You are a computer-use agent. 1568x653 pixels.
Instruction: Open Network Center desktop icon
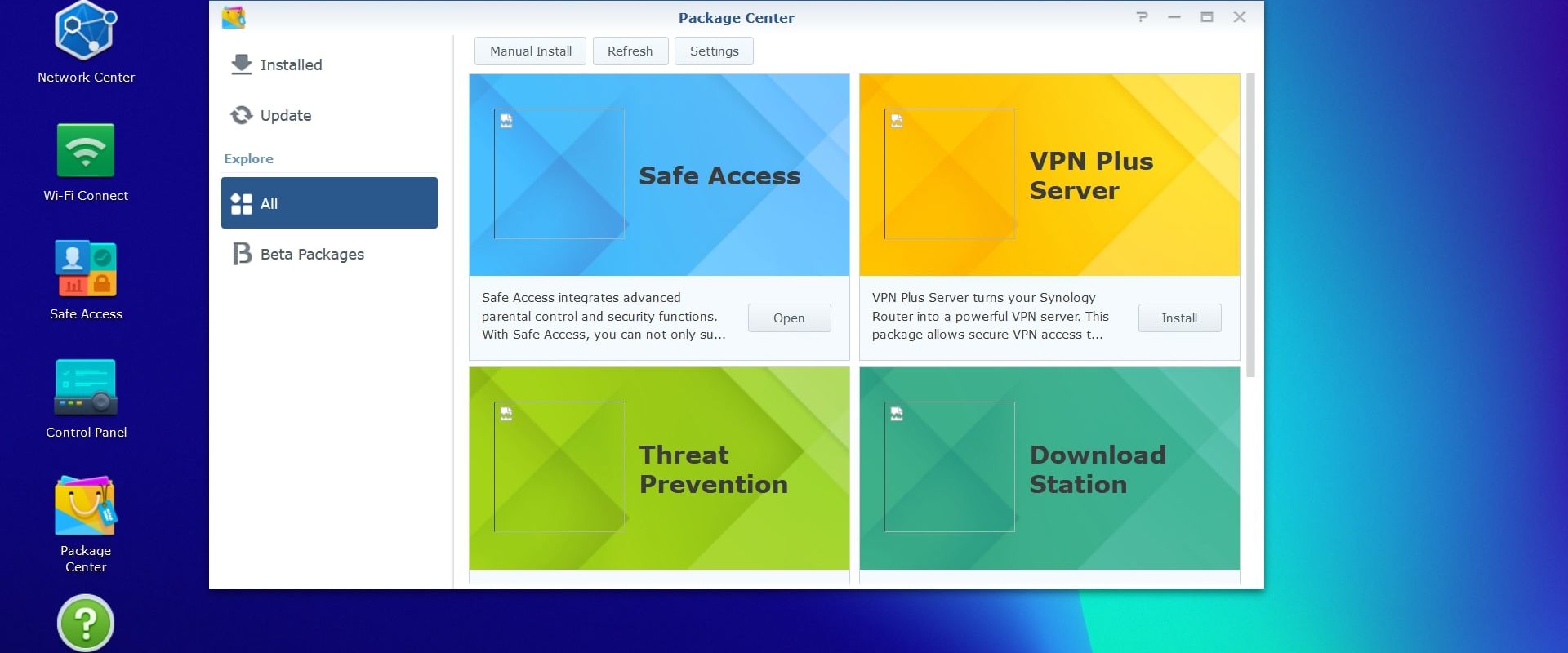coord(86,33)
